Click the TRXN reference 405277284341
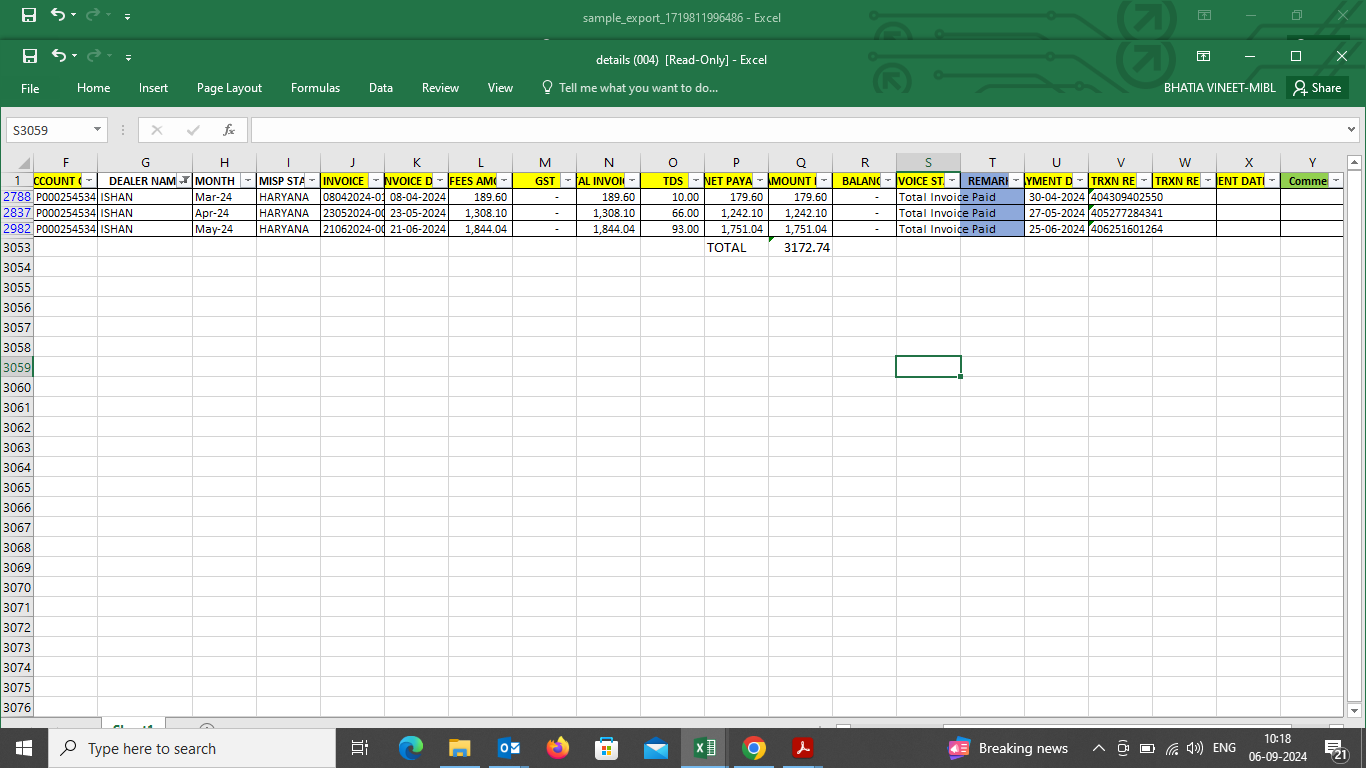 (x=1127, y=213)
